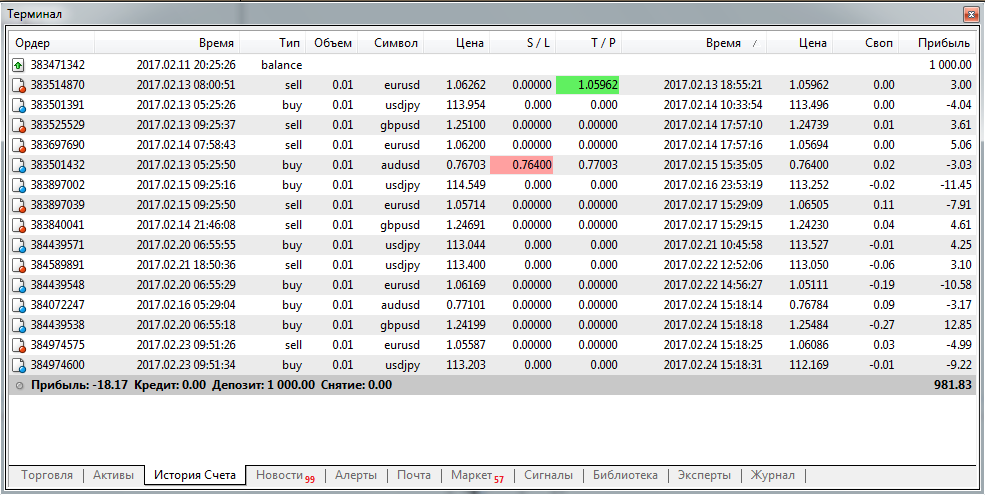Click close time 2017.02.22 14:56:27
Image resolution: width=985 pixels, height=495 pixels.
[x=713, y=285]
